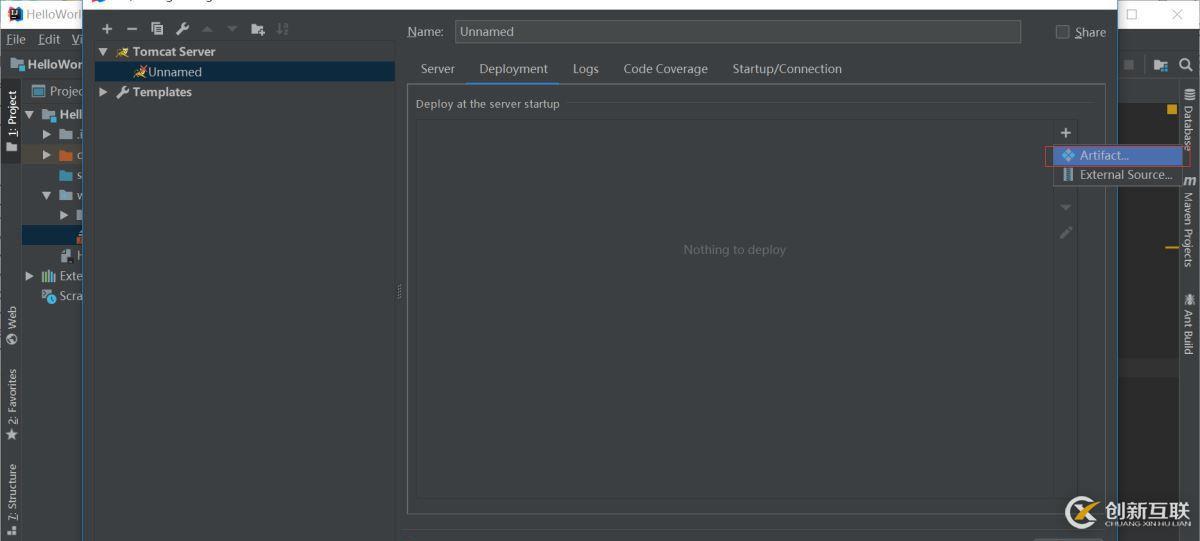
Task: Select the Unnamed Tomcat configuration
Action: pyautogui.click(x=245, y=72)
